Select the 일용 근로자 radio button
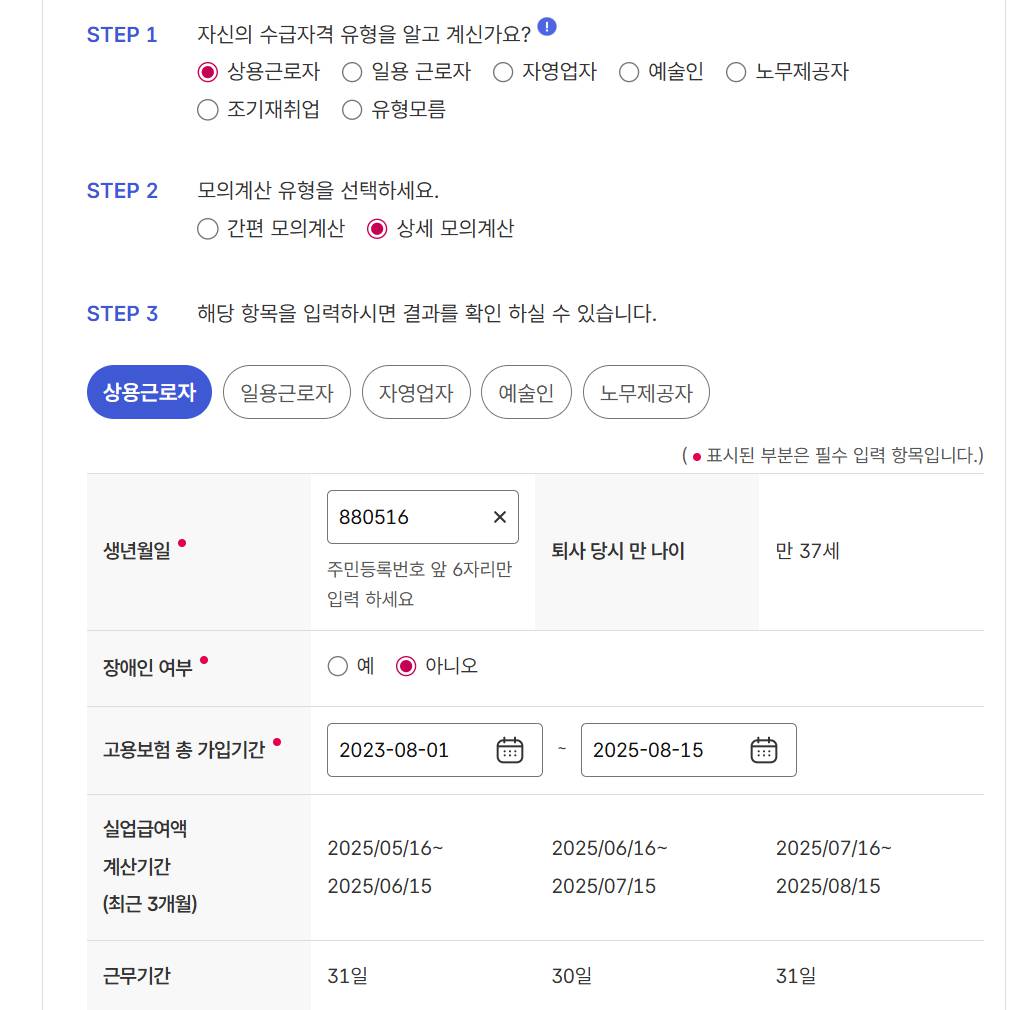 point(352,72)
